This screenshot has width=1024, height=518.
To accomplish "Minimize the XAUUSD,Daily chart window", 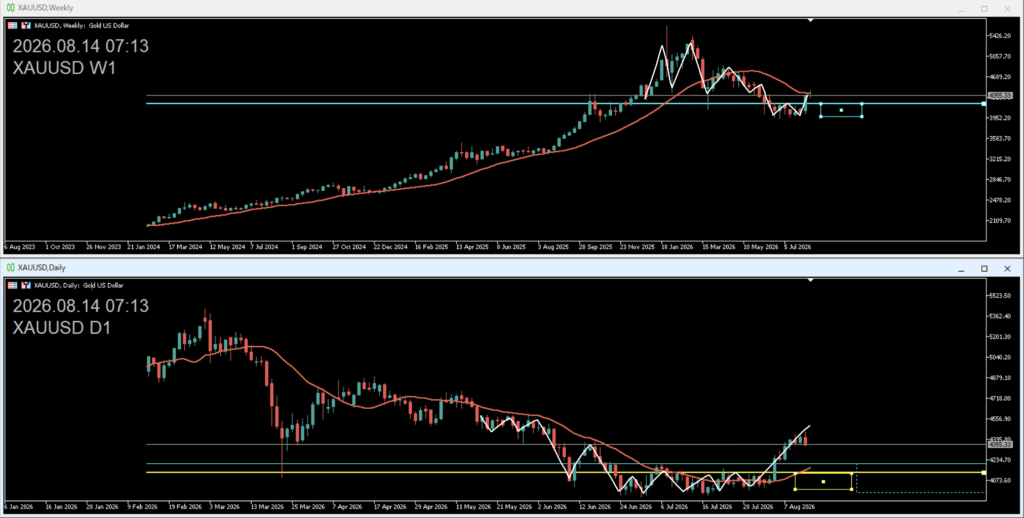I will coord(961,270).
